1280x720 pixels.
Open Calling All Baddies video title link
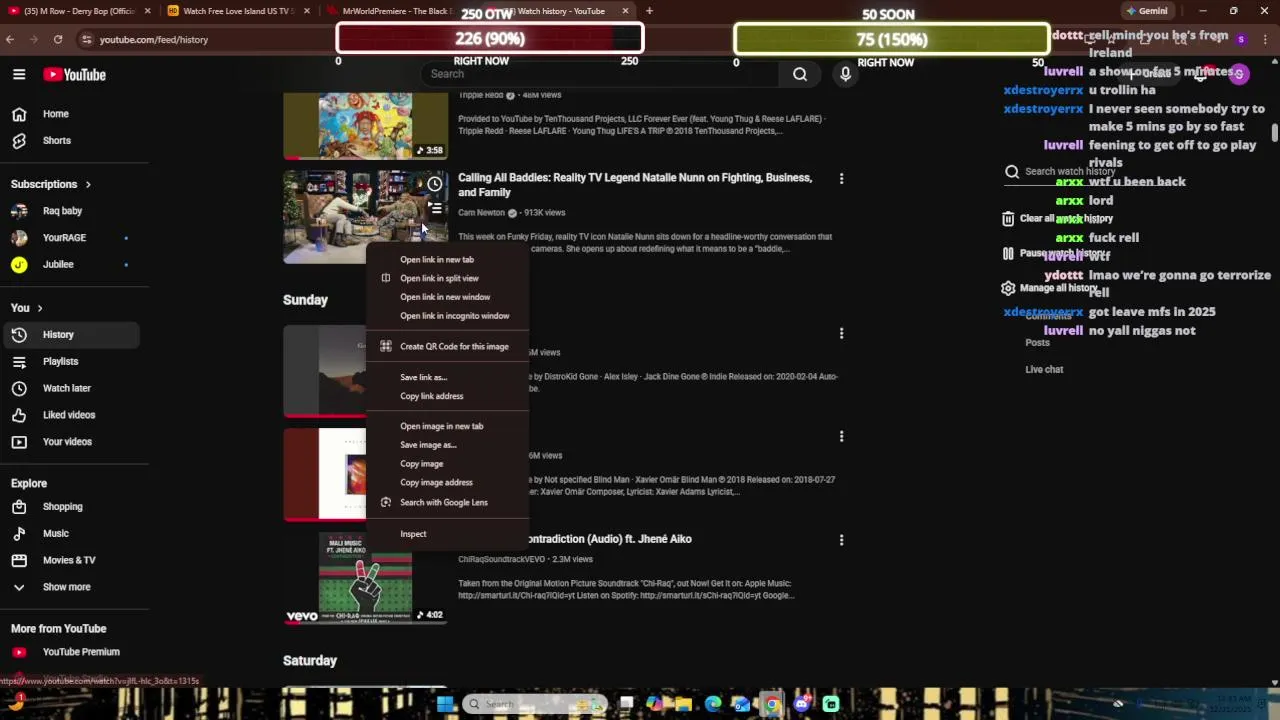click(635, 185)
